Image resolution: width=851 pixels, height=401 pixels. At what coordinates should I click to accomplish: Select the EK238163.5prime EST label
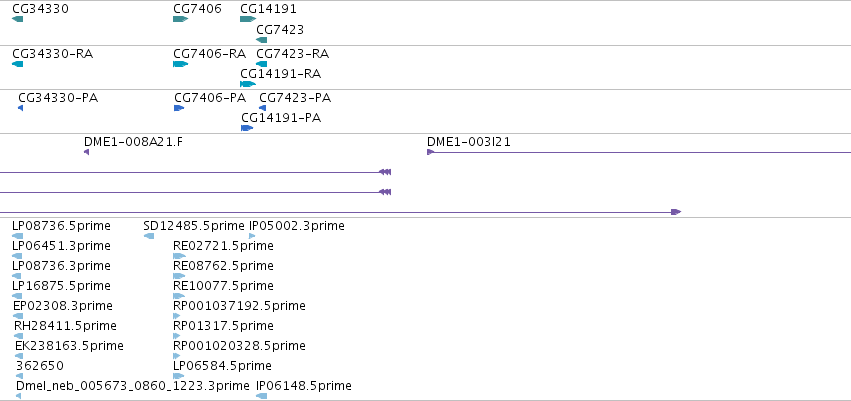tap(69, 346)
